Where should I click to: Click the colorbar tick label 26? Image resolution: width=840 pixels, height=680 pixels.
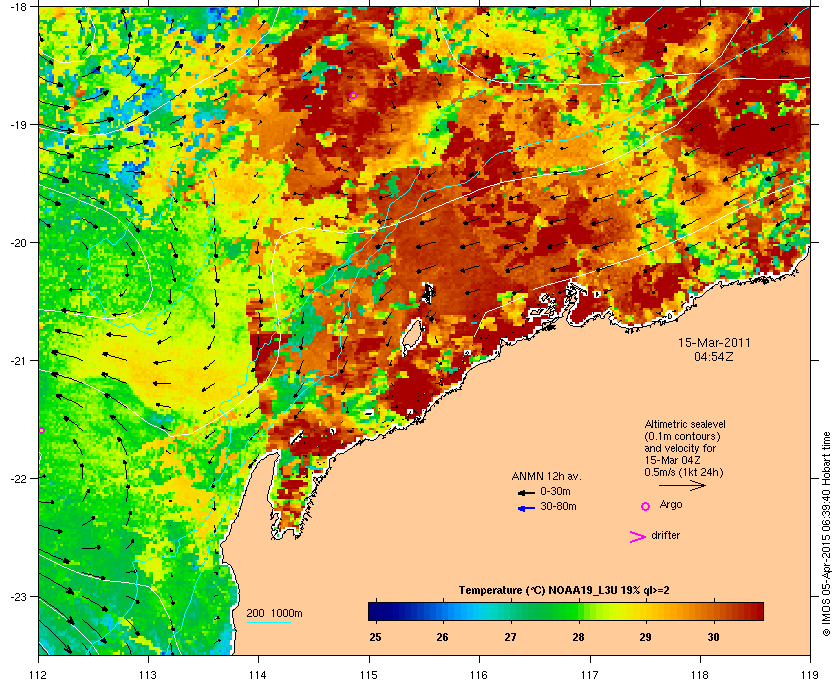442,637
